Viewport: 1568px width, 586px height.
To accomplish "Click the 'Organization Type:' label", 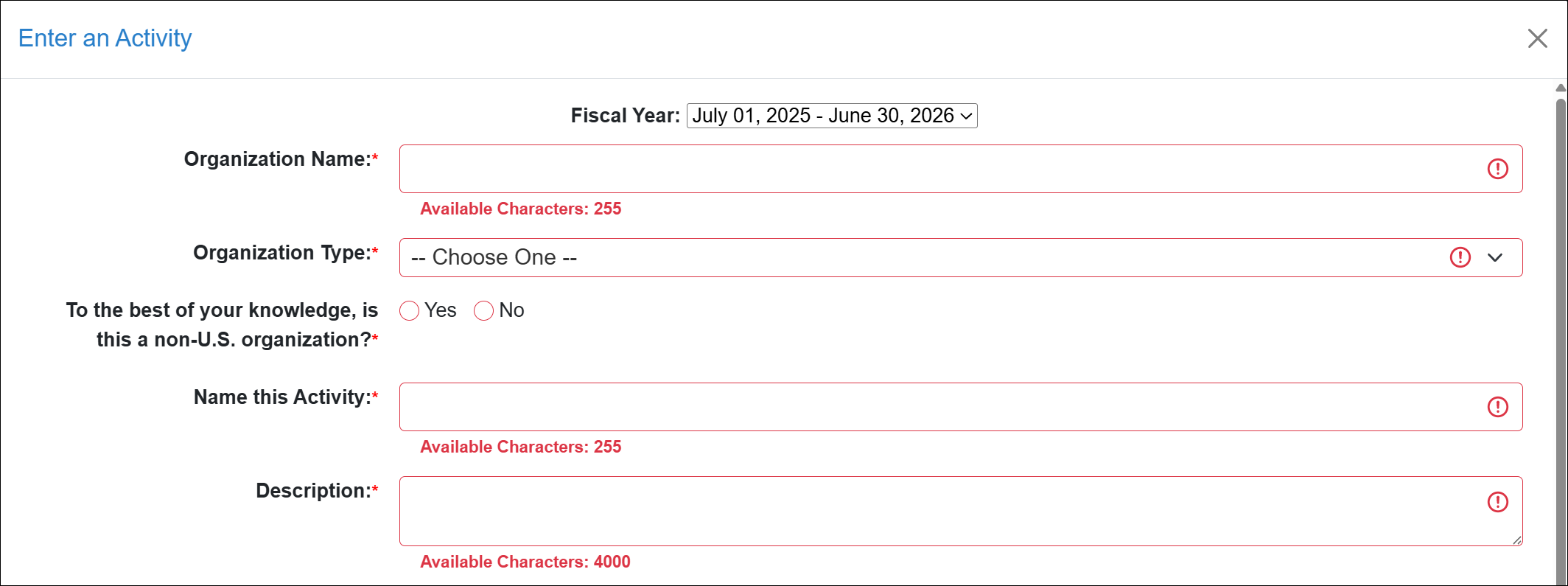I will tap(282, 253).
